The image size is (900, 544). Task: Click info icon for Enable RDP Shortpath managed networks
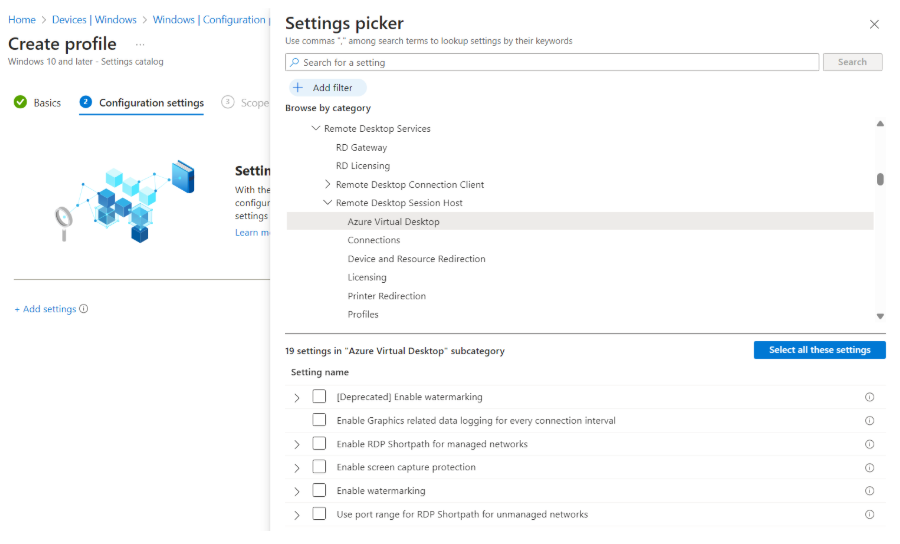869,444
